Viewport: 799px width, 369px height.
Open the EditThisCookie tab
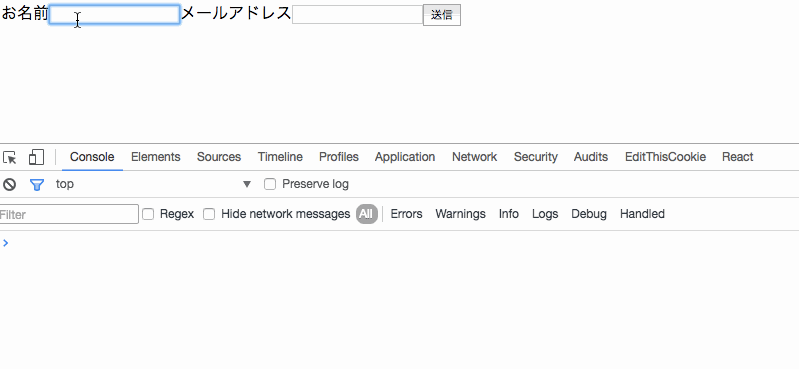click(x=665, y=157)
